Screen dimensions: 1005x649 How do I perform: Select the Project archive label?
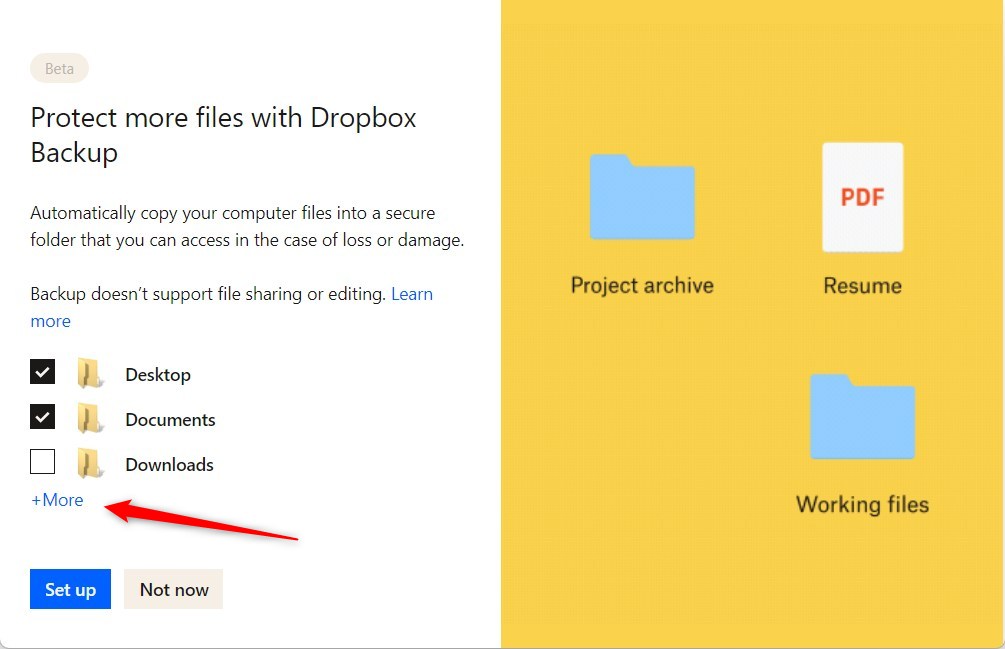[641, 284]
